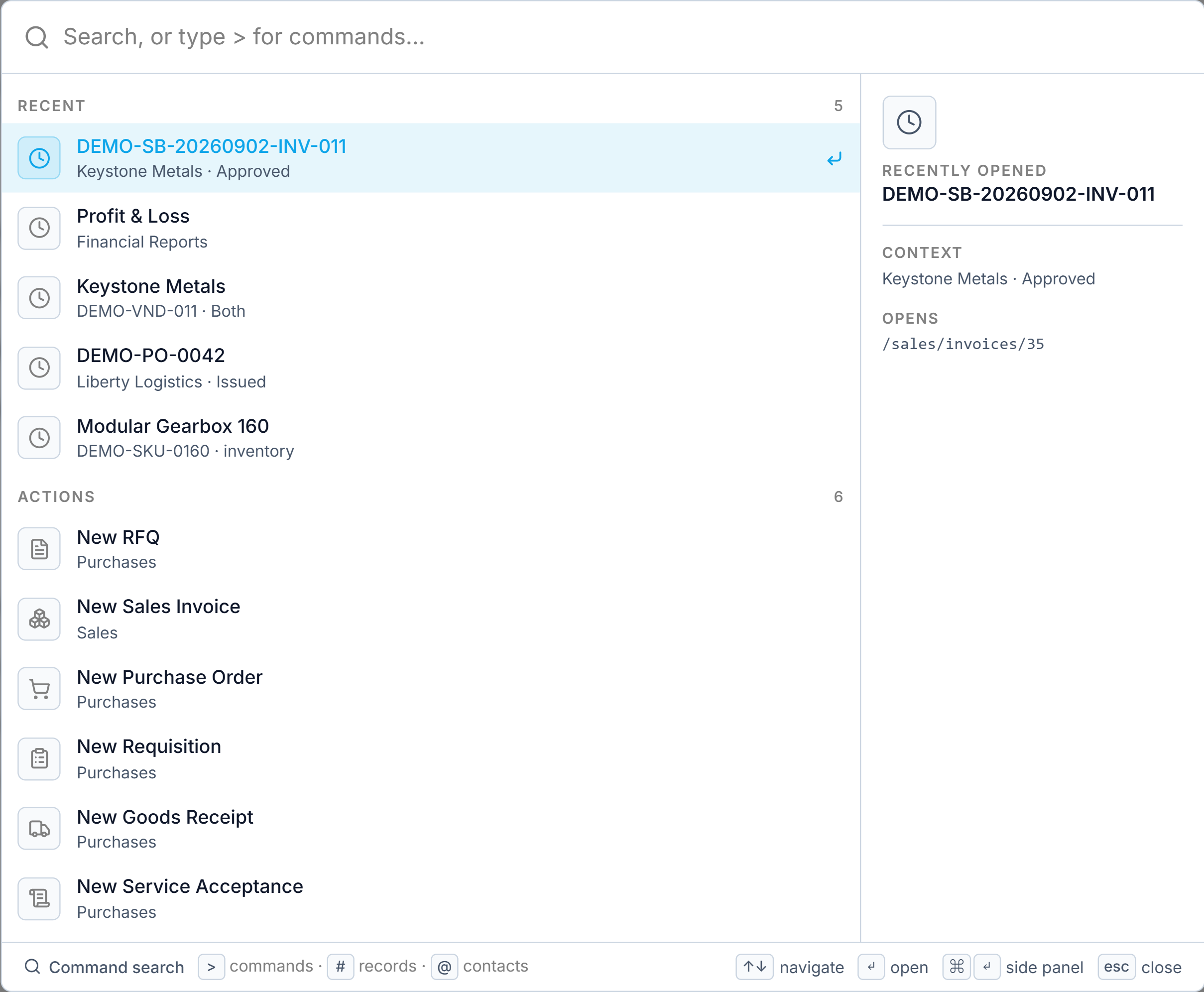This screenshot has width=1204, height=992.
Task: Click the New Purchase Order cart icon
Action: [x=39, y=689]
